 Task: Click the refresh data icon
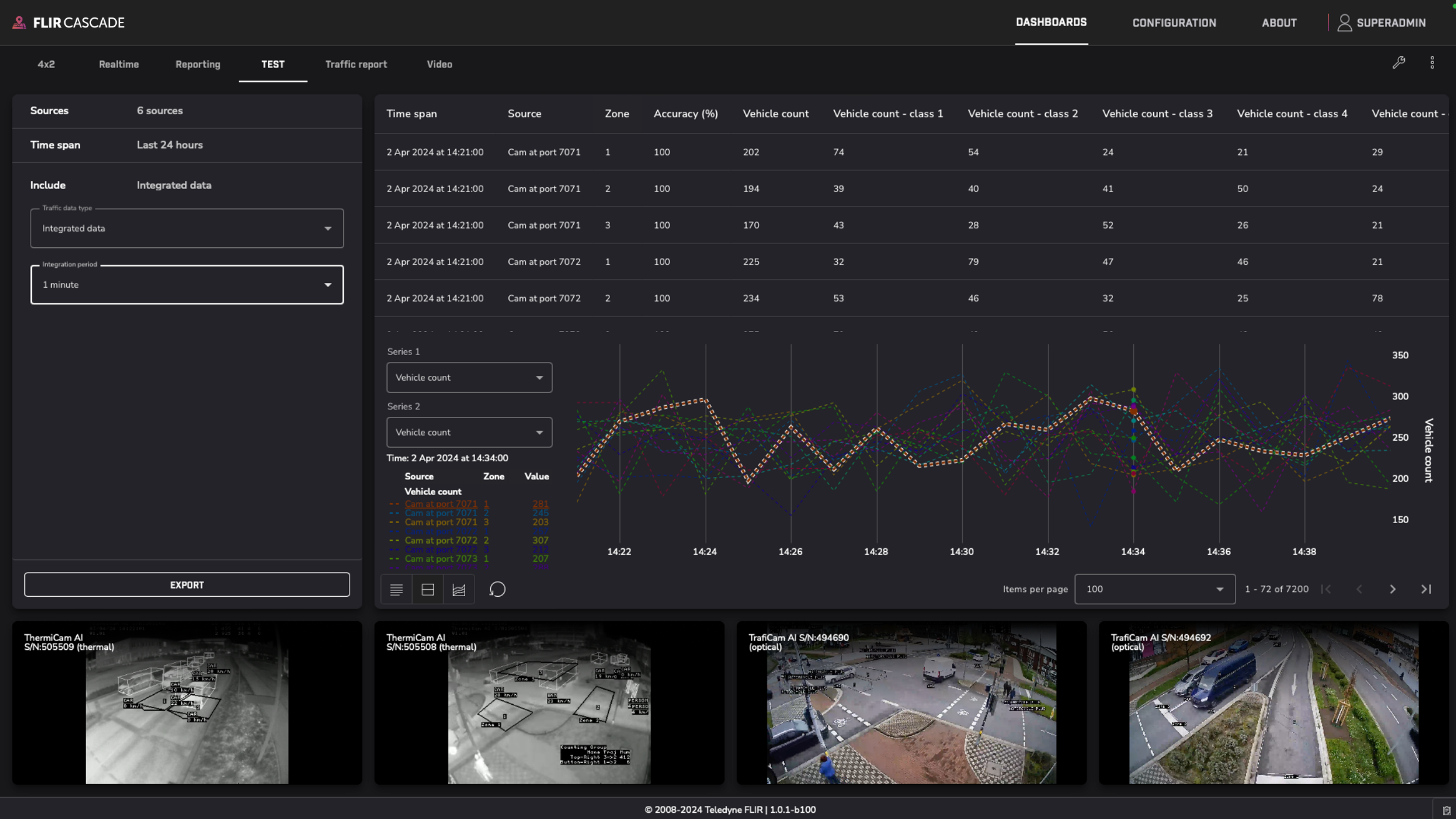pos(497,589)
